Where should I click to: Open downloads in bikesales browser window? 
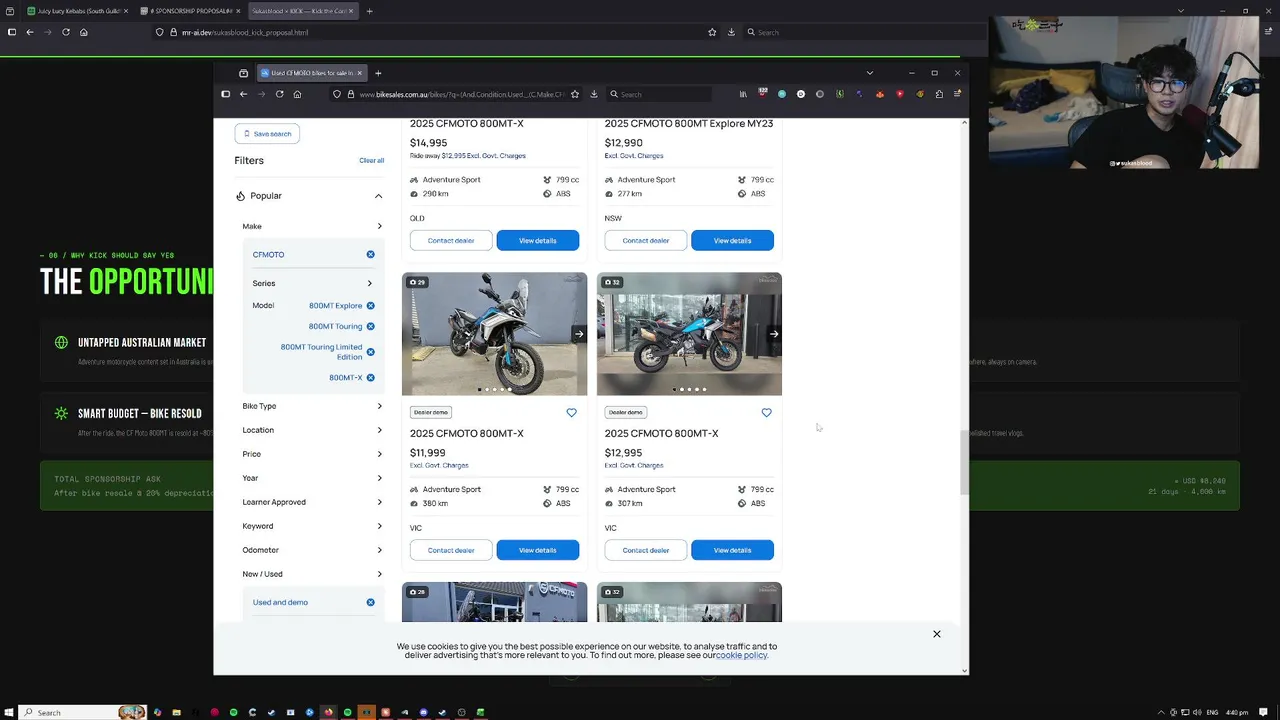(594, 94)
